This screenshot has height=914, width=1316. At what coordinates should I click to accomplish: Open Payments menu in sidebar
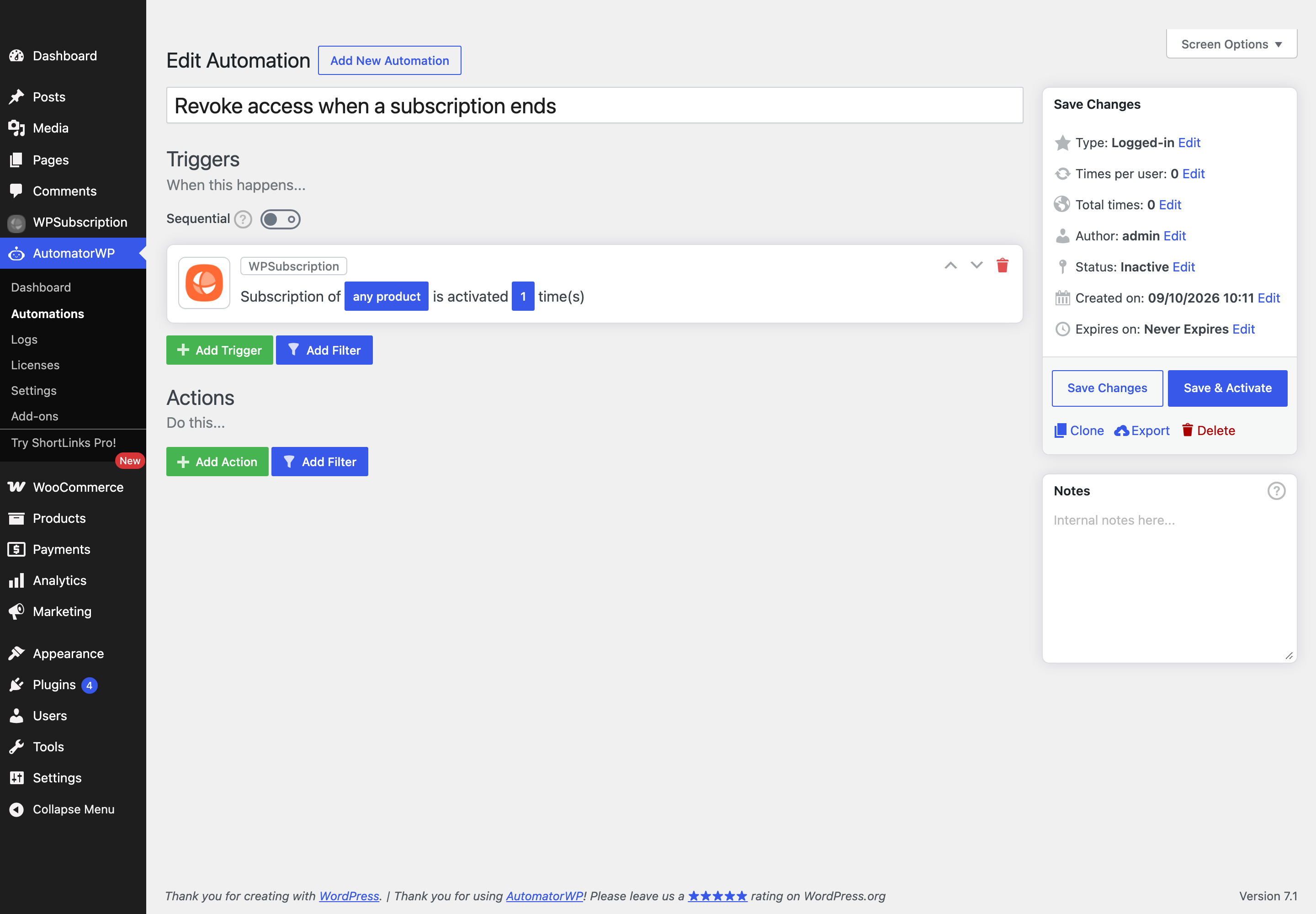point(73,550)
